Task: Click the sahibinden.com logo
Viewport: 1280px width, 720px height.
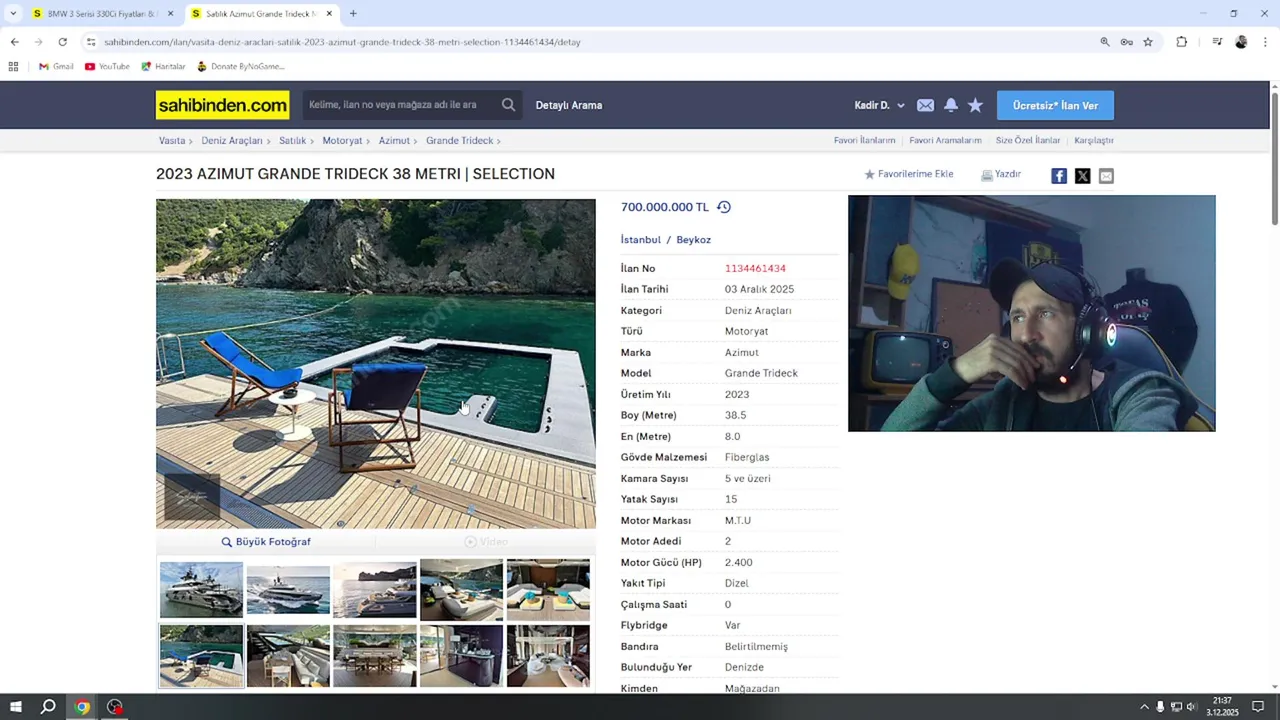Action: 222,105
